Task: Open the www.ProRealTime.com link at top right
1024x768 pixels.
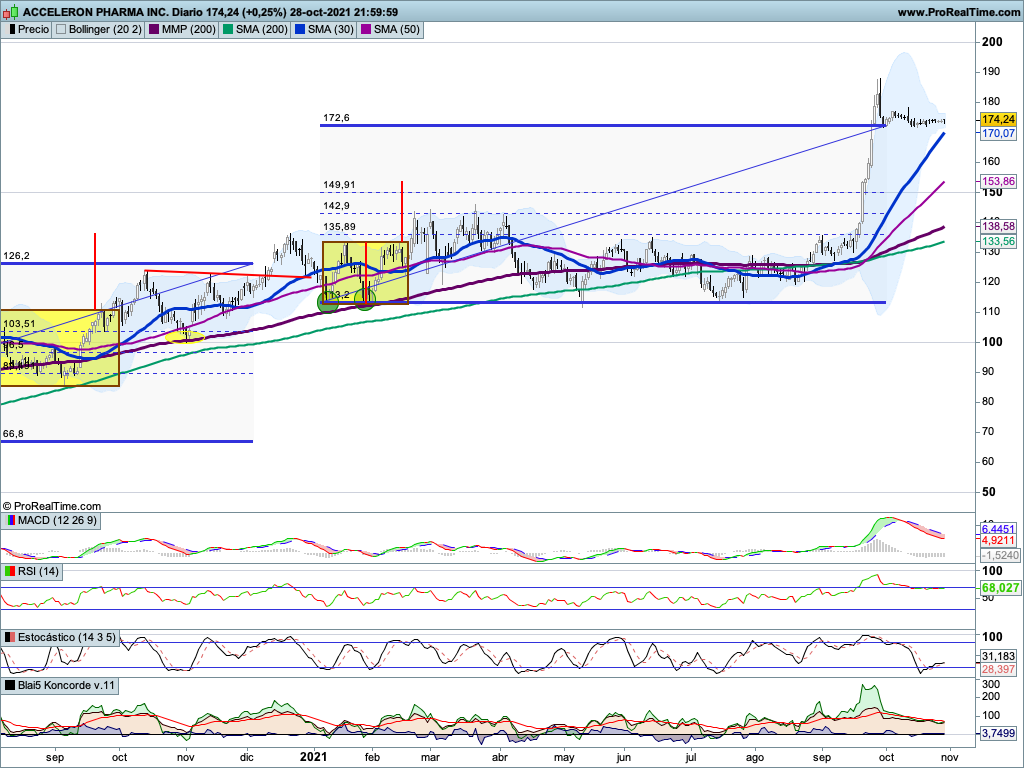Action: tap(958, 12)
